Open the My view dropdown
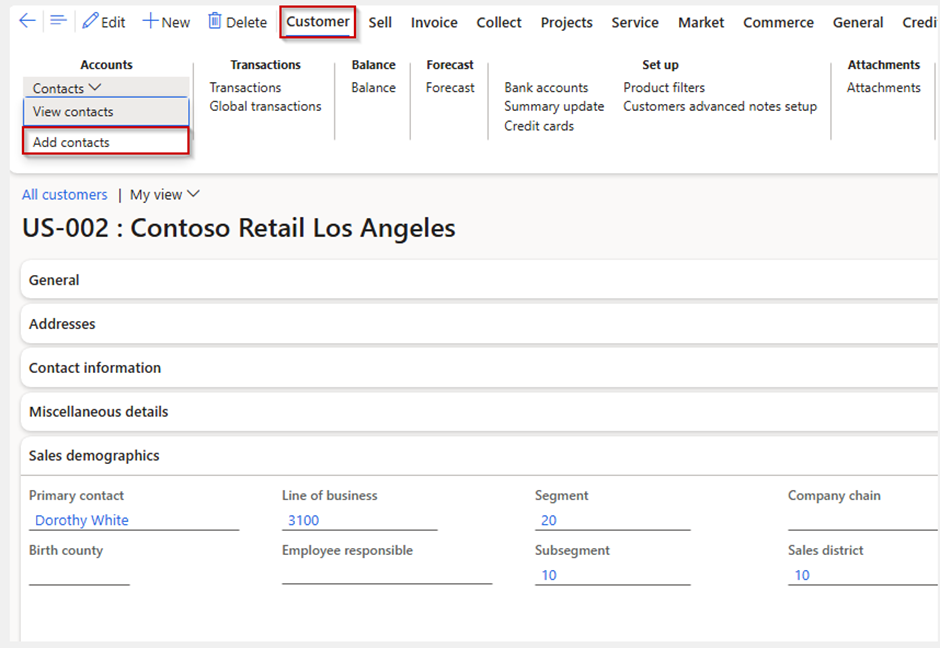The image size is (940, 648). (x=165, y=195)
